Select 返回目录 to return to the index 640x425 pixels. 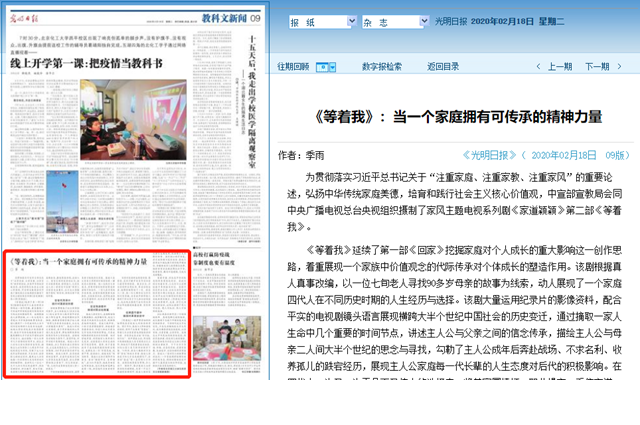tap(443, 67)
